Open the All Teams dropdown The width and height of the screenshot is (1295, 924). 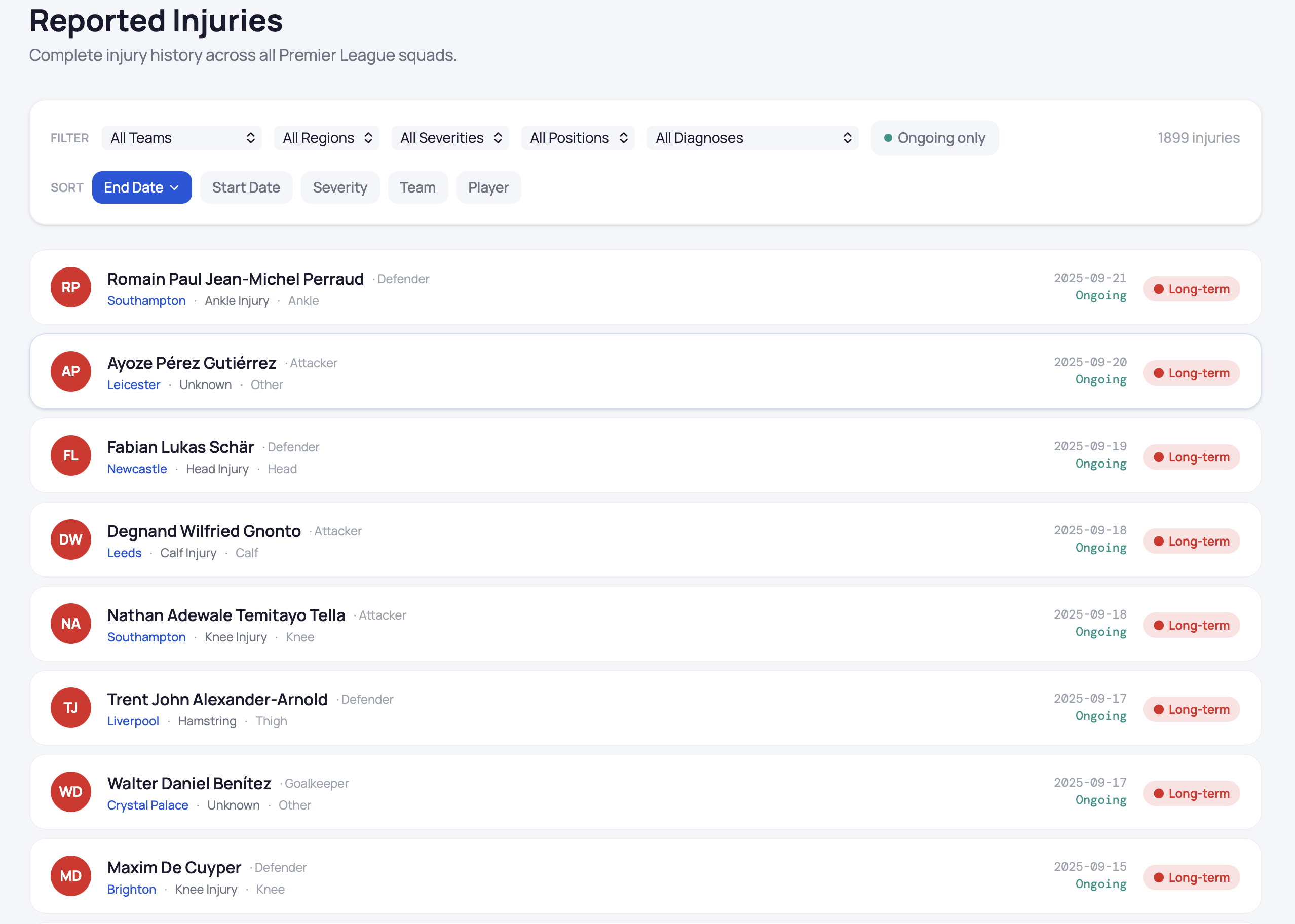click(181, 138)
